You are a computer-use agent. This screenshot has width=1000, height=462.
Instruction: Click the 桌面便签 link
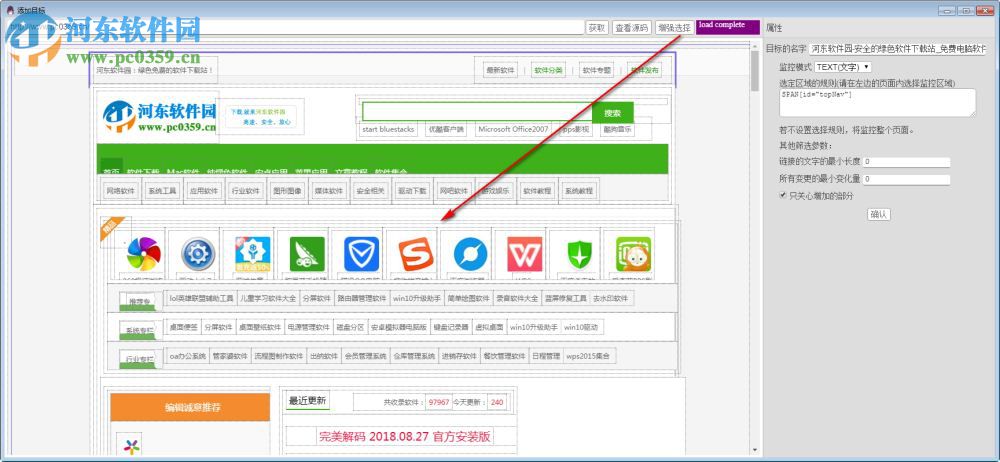pyautogui.click(x=183, y=327)
